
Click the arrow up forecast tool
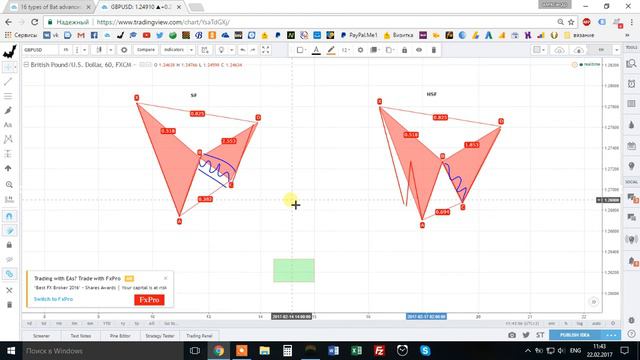click(8, 168)
